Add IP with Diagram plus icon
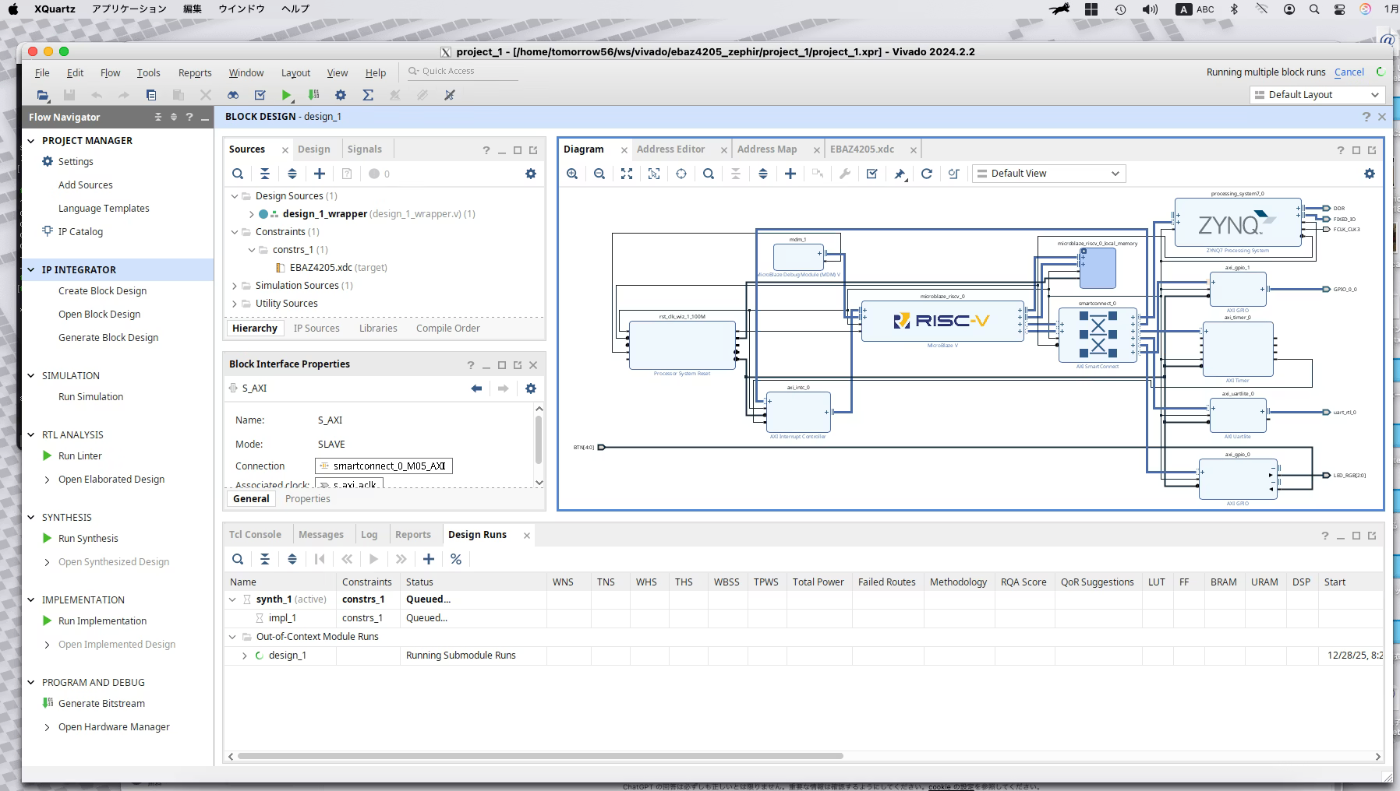 pos(790,173)
